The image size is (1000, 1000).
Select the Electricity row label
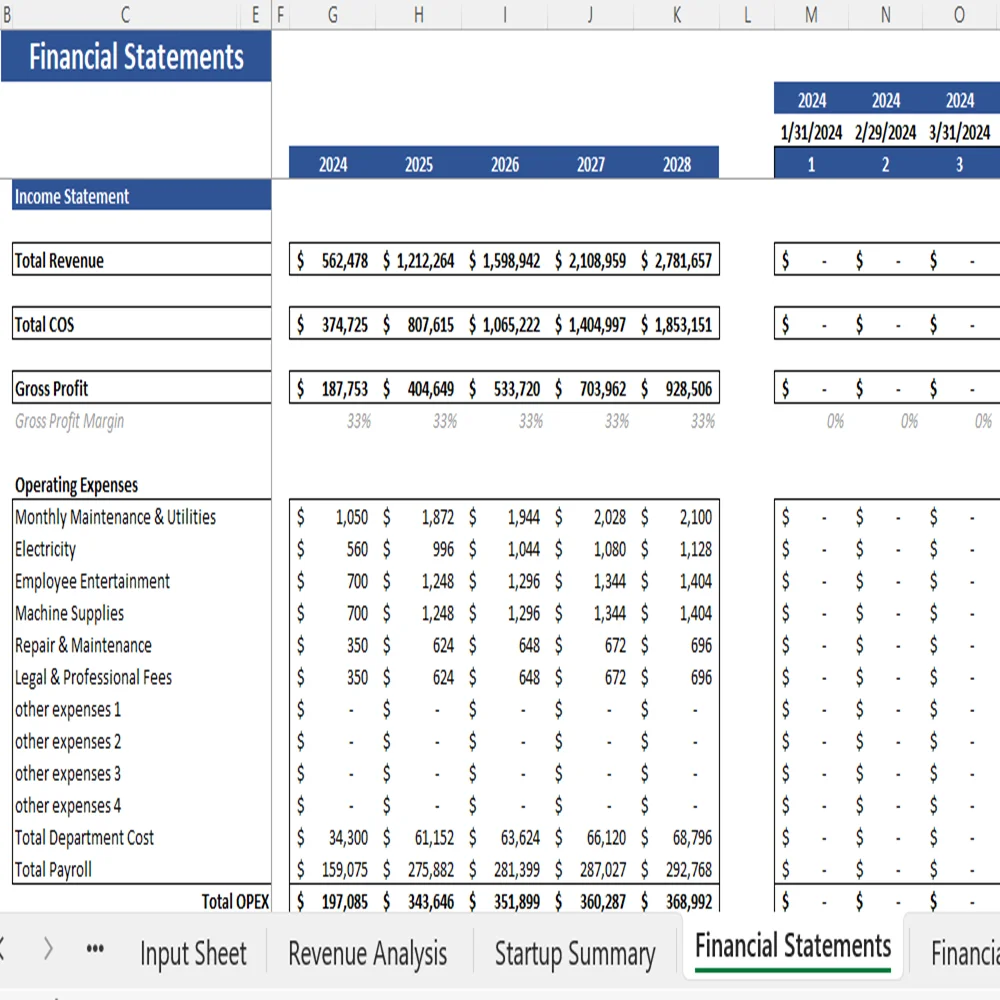pyautogui.click(x=45, y=548)
